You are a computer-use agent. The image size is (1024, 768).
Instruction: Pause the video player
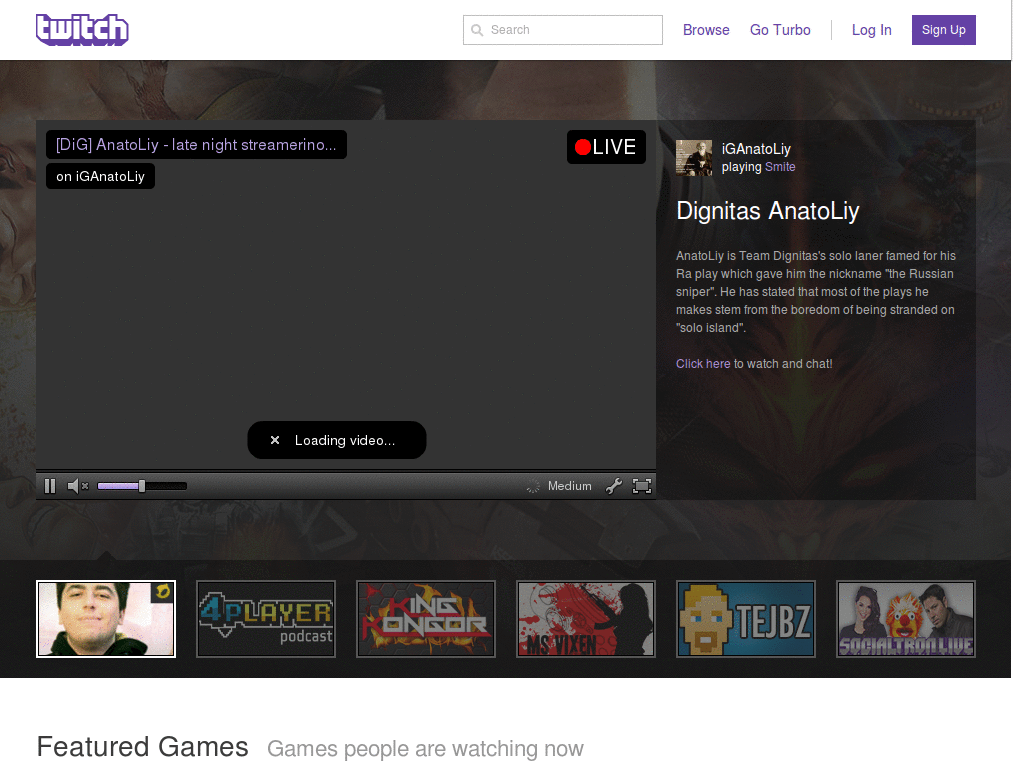click(x=50, y=486)
